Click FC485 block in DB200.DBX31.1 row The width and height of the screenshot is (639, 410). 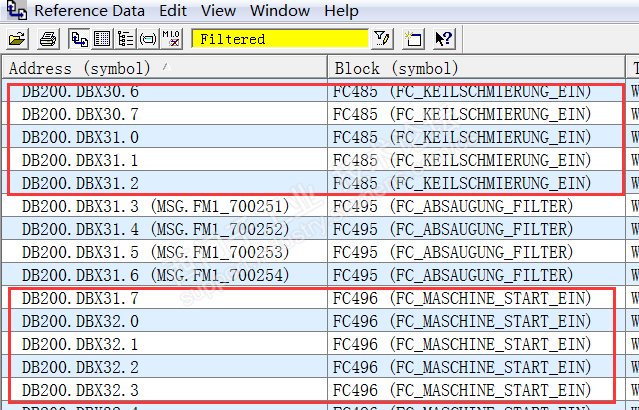point(462,160)
